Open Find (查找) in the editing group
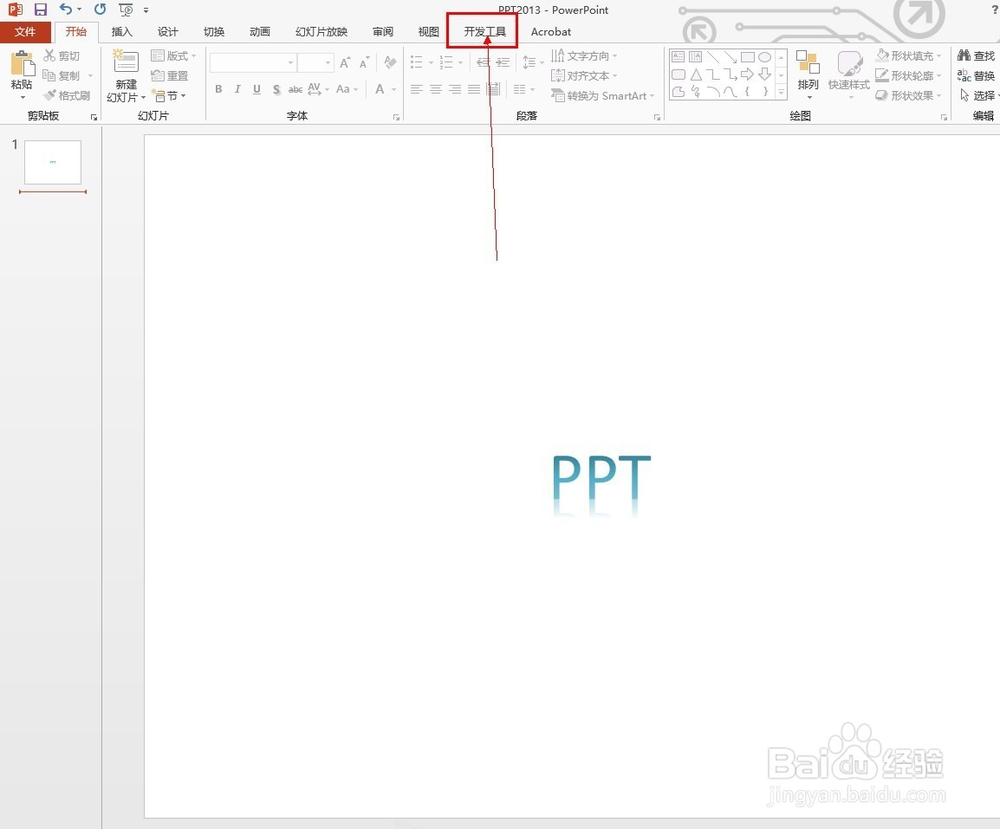 point(975,55)
